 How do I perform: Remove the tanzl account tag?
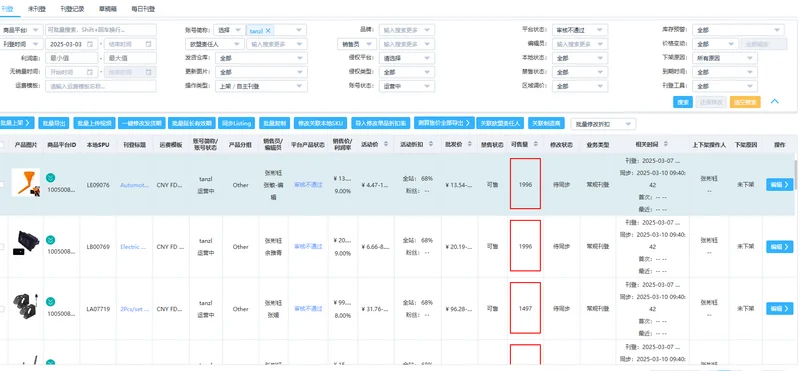point(268,31)
